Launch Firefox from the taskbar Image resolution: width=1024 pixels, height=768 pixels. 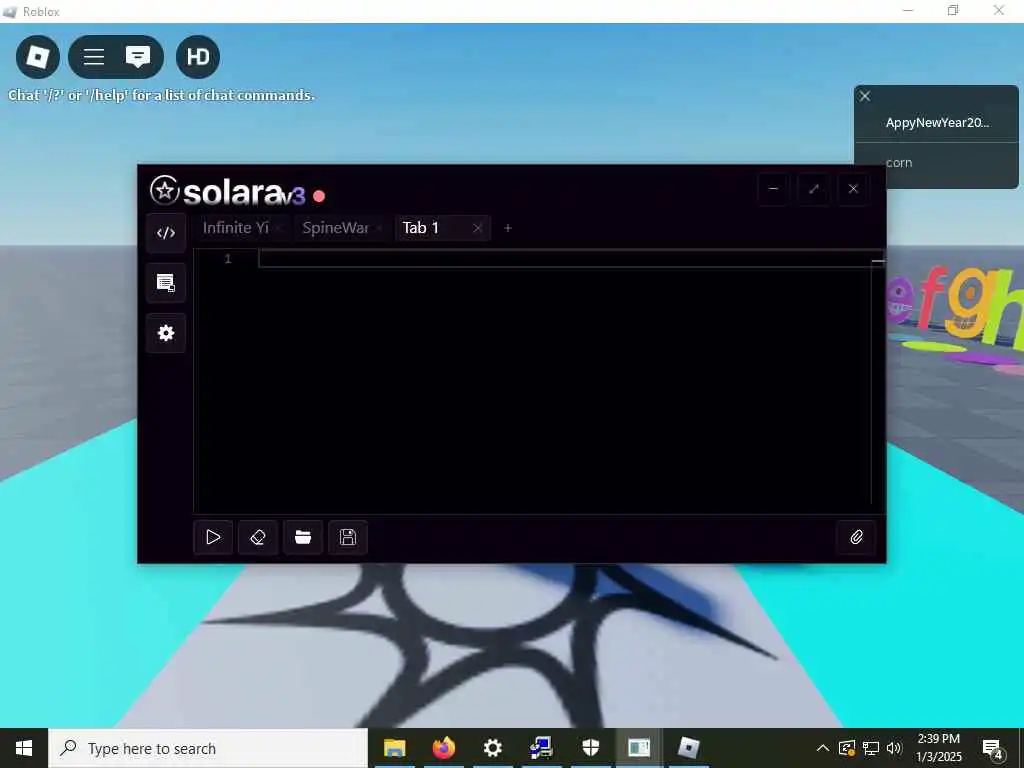pyautogui.click(x=443, y=748)
